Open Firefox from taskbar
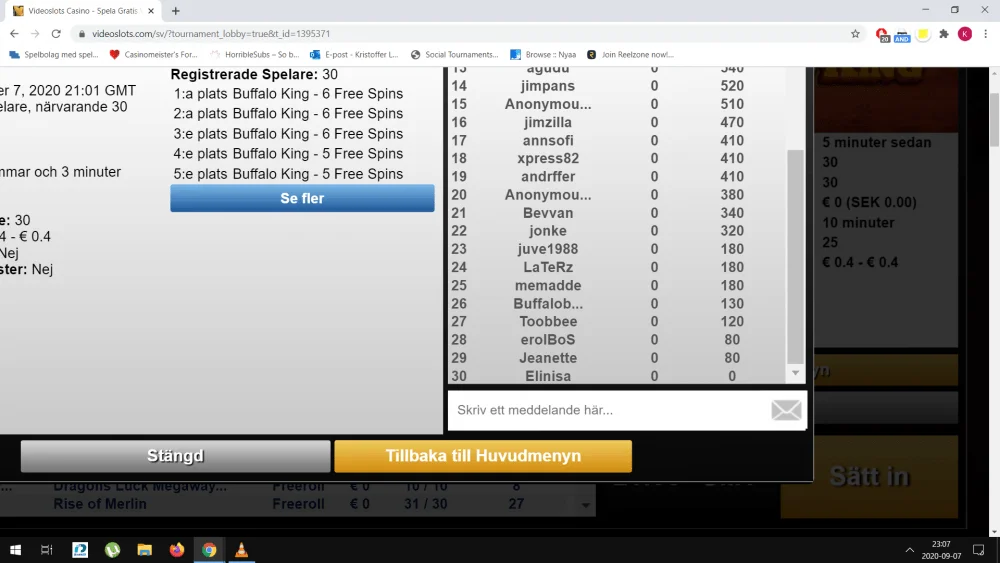Image resolution: width=1000 pixels, height=563 pixels. click(177, 550)
